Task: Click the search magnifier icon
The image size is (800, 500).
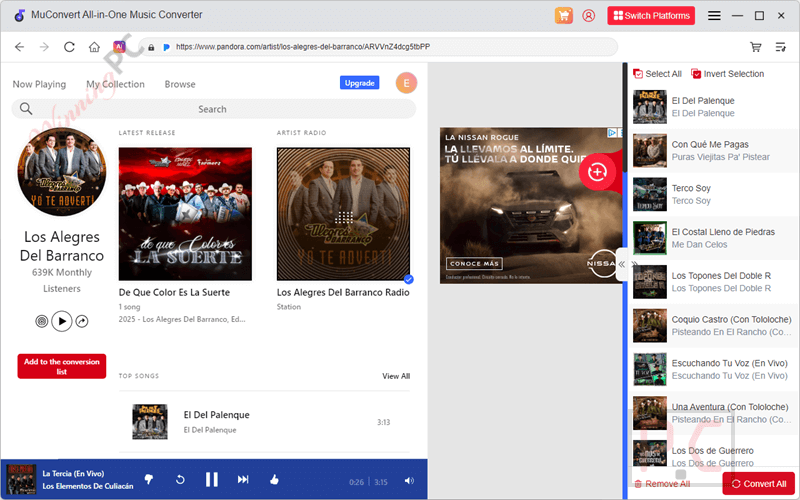Action: pyautogui.click(x=26, y=109)
